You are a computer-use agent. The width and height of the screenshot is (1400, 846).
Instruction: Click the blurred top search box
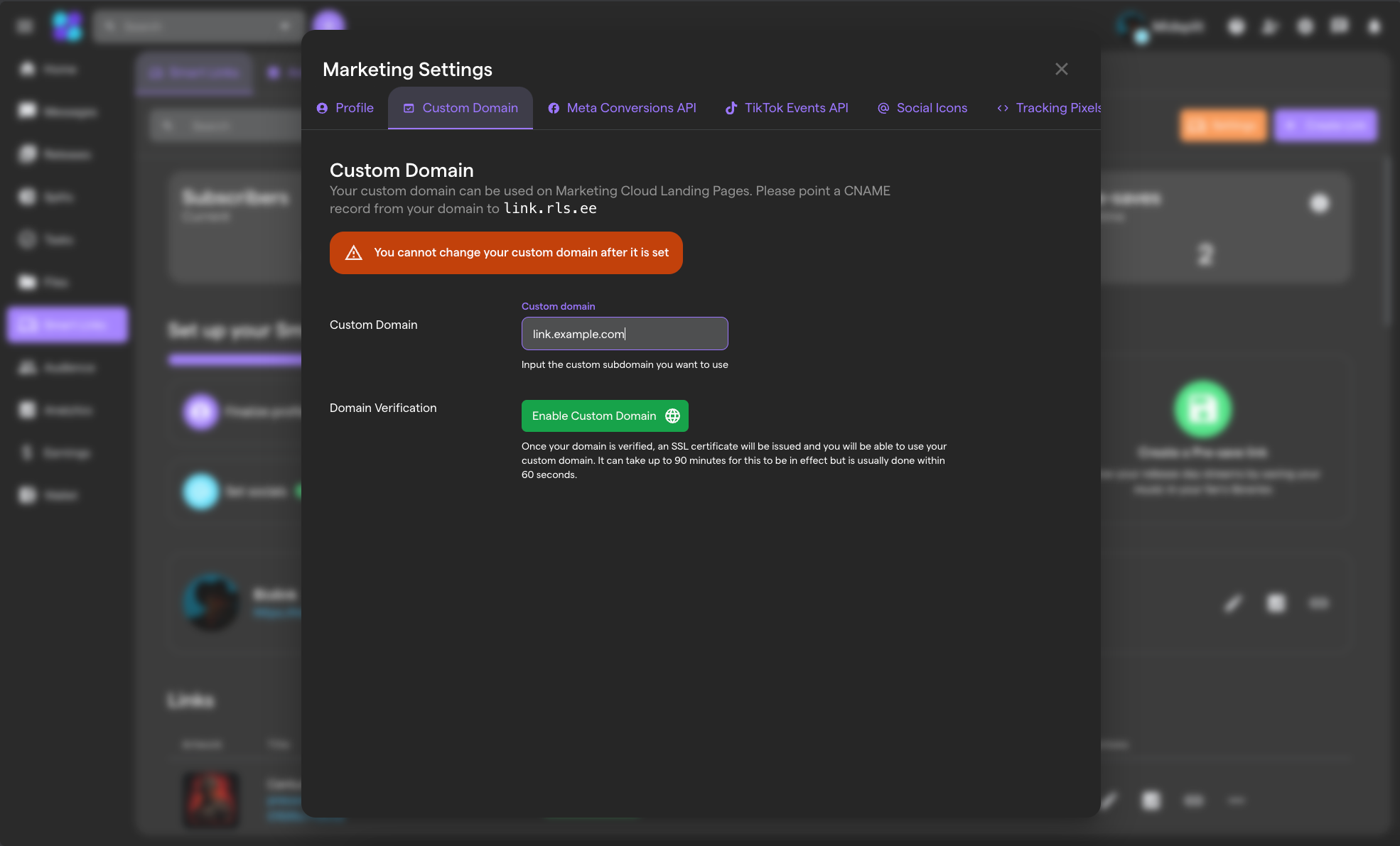[x=198, y=26]
